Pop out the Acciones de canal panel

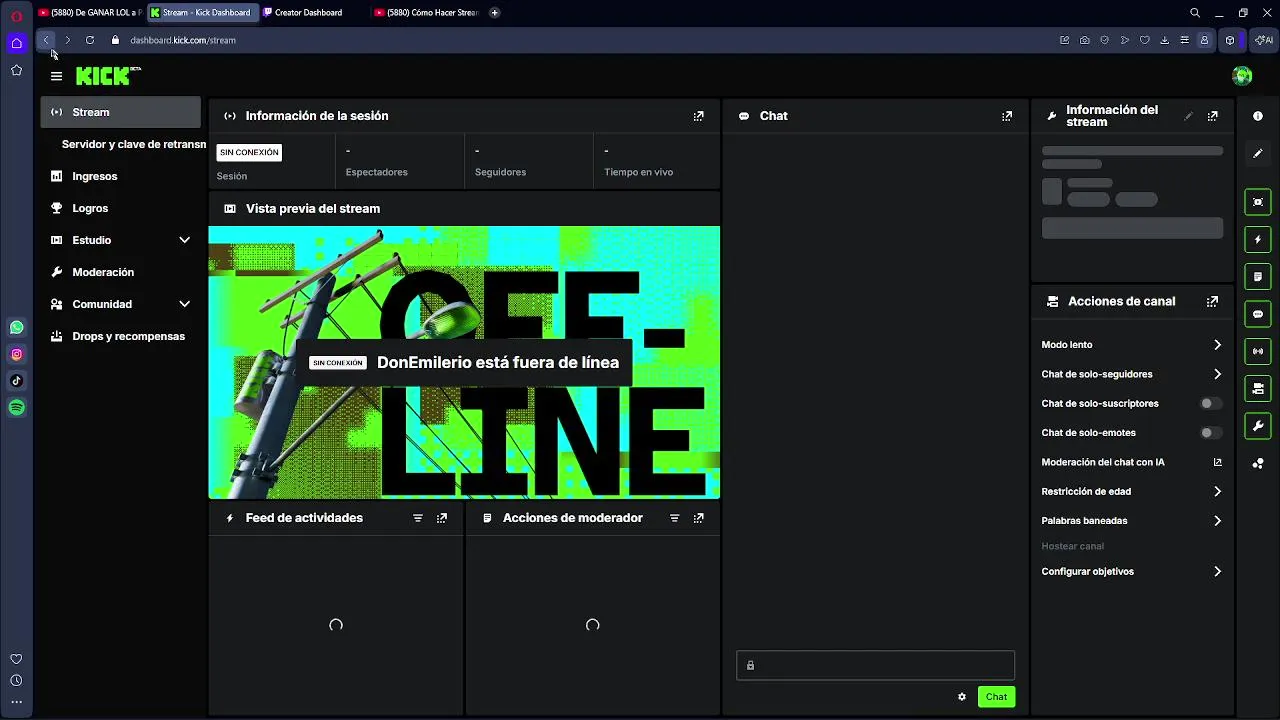tap(1213, 301)
